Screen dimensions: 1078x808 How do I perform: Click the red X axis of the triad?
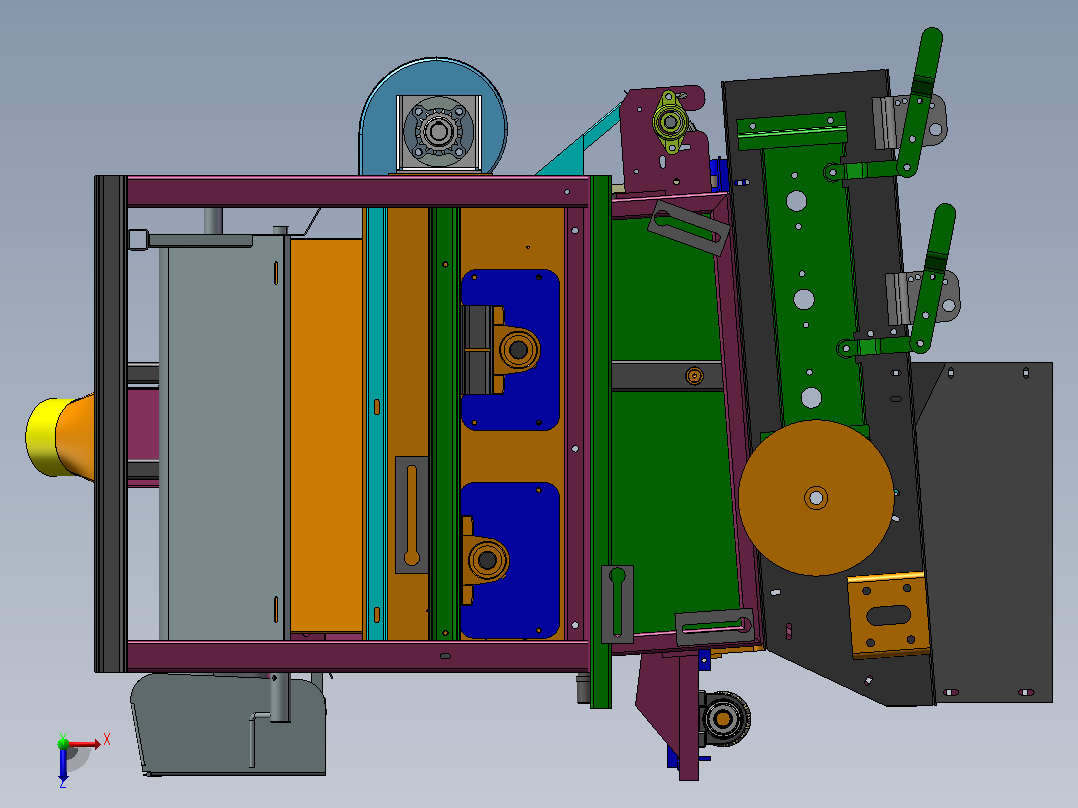(x=85, y=743)
